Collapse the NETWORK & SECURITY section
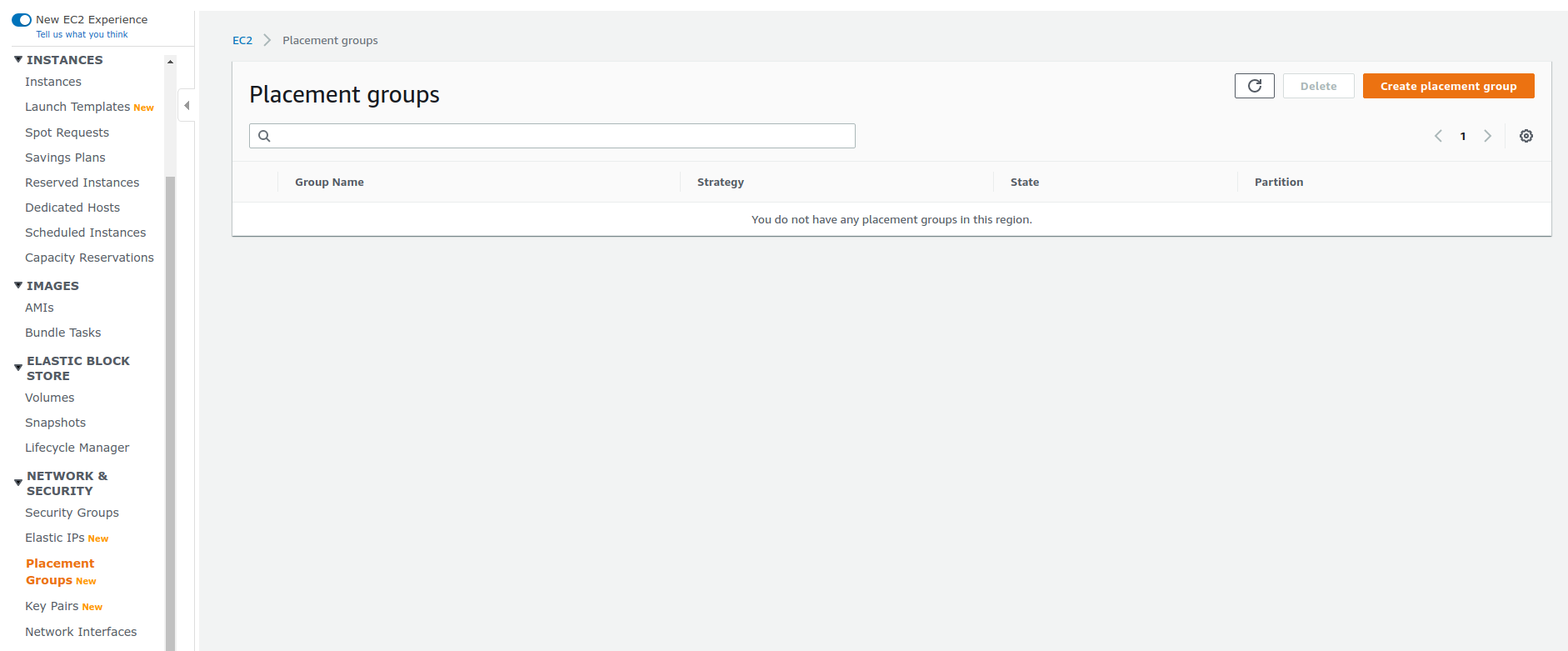This screenshot has width=1568, height=651. [18, 483]
